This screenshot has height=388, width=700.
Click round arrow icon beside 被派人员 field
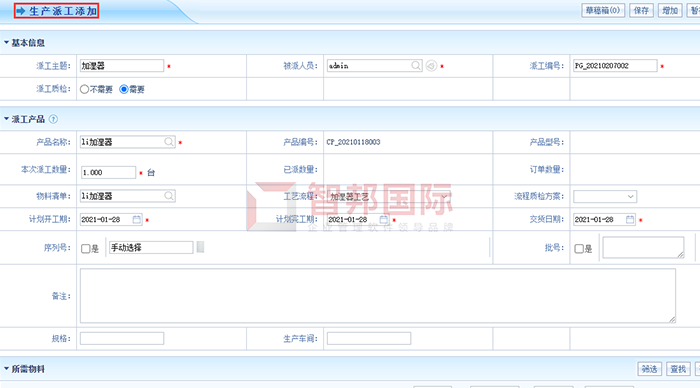[x=431, y=66]
